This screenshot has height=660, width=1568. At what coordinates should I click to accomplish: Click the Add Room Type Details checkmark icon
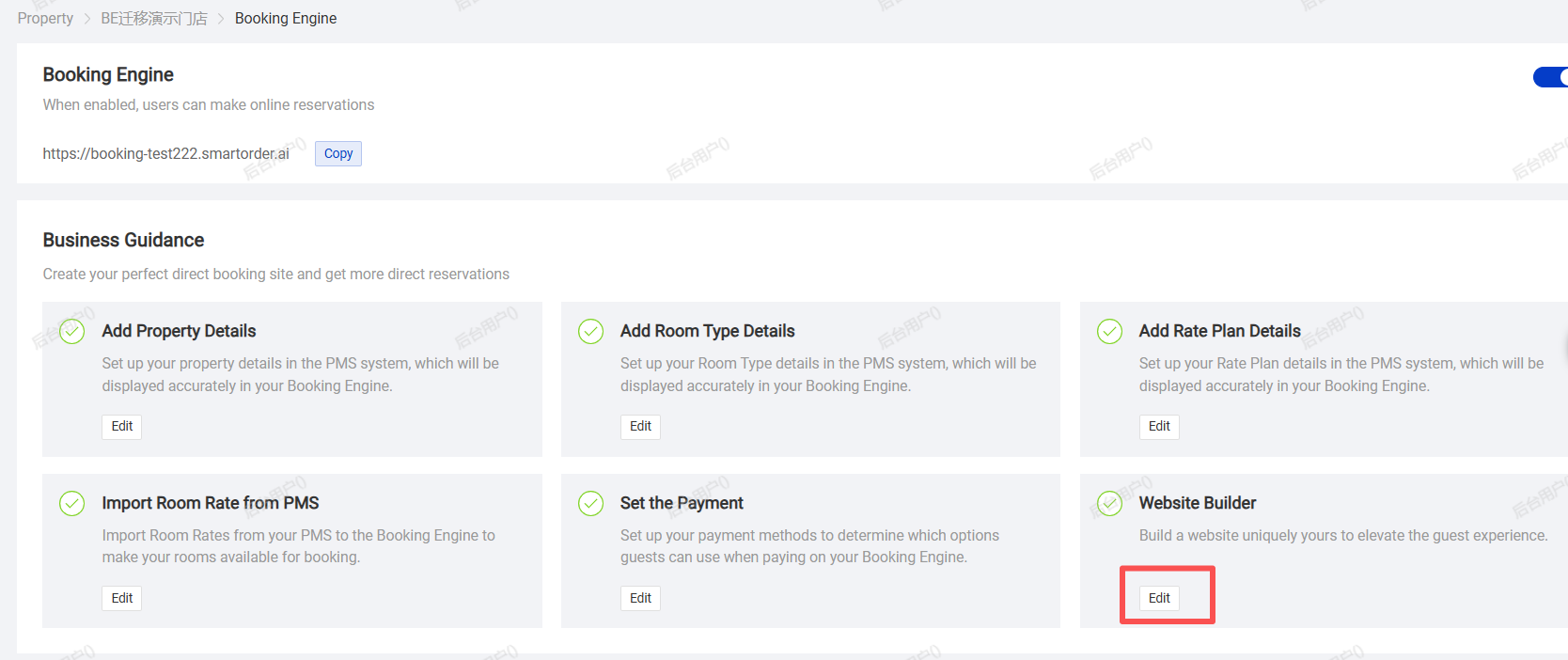591,332
